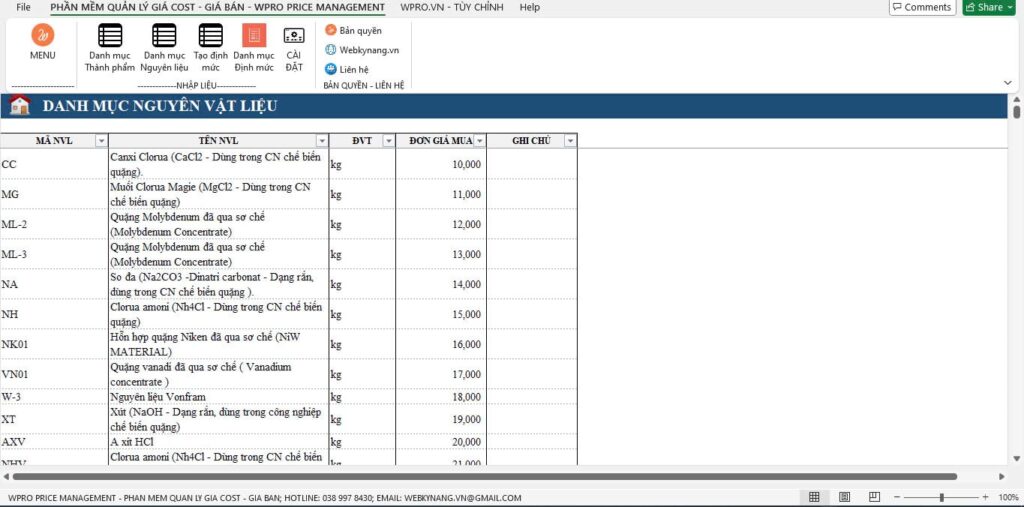Open CÀI ĐẶT settings icon

click(x=294, y=37)
